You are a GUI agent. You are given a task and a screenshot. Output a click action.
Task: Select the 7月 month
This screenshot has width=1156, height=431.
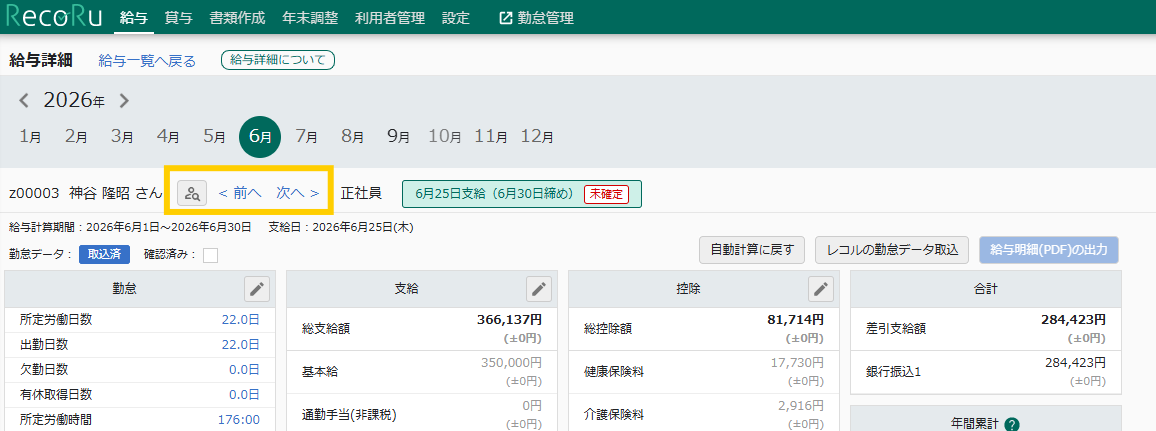306,136
